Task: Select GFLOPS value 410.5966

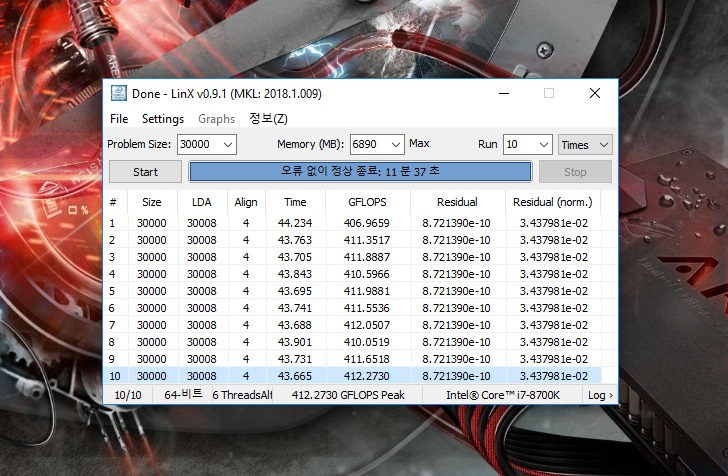Action: [x=366, y=274]
